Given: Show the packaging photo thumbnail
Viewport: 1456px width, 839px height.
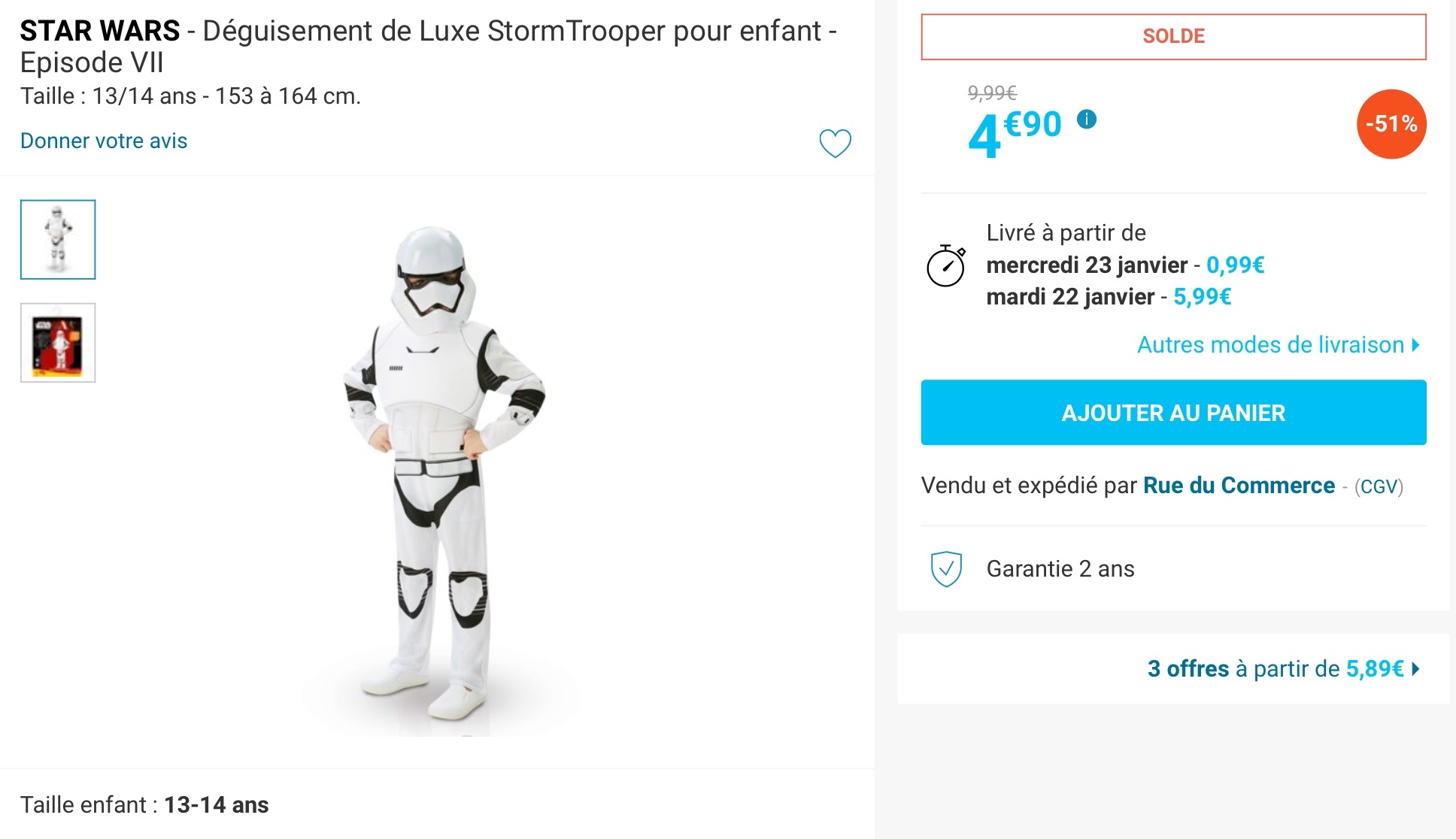Looking at the screenshot, I should click(58, 343).
